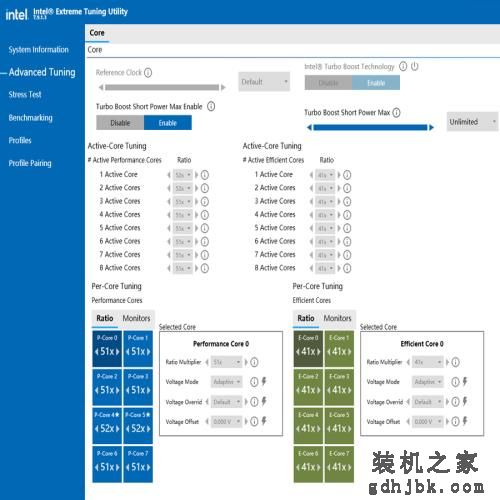Image resolution: width=500 pixels, height=500 pixels.
Task: Open ratio dropdown for 5 Active Cores efficient
Action: coord(325,228)
